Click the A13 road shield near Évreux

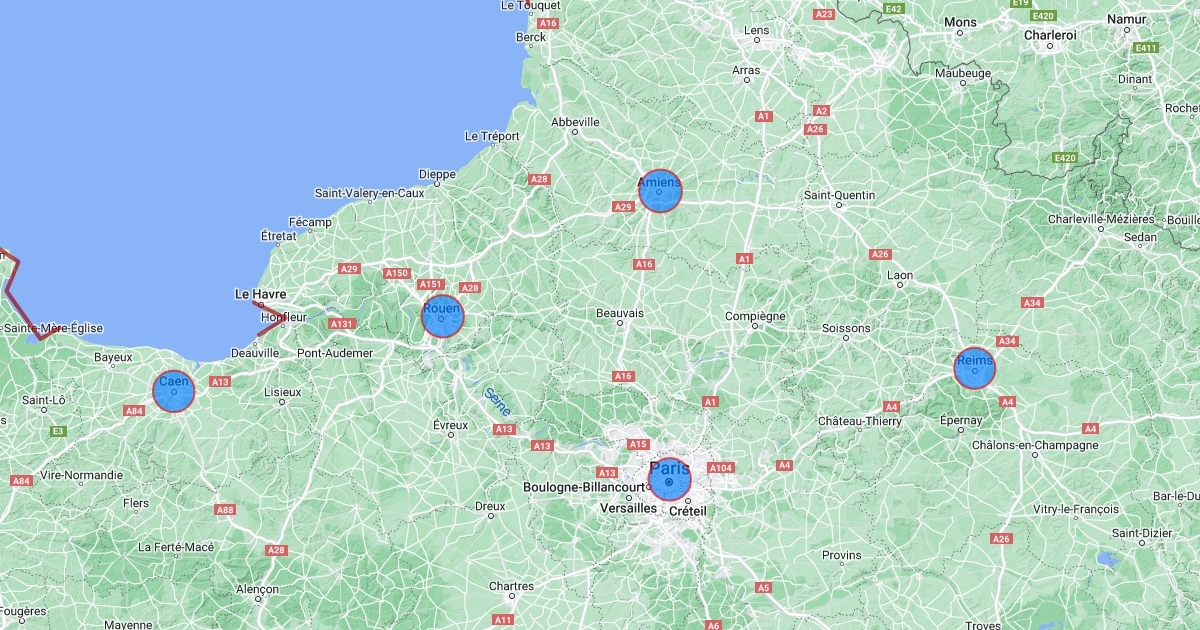pos(505,429)
